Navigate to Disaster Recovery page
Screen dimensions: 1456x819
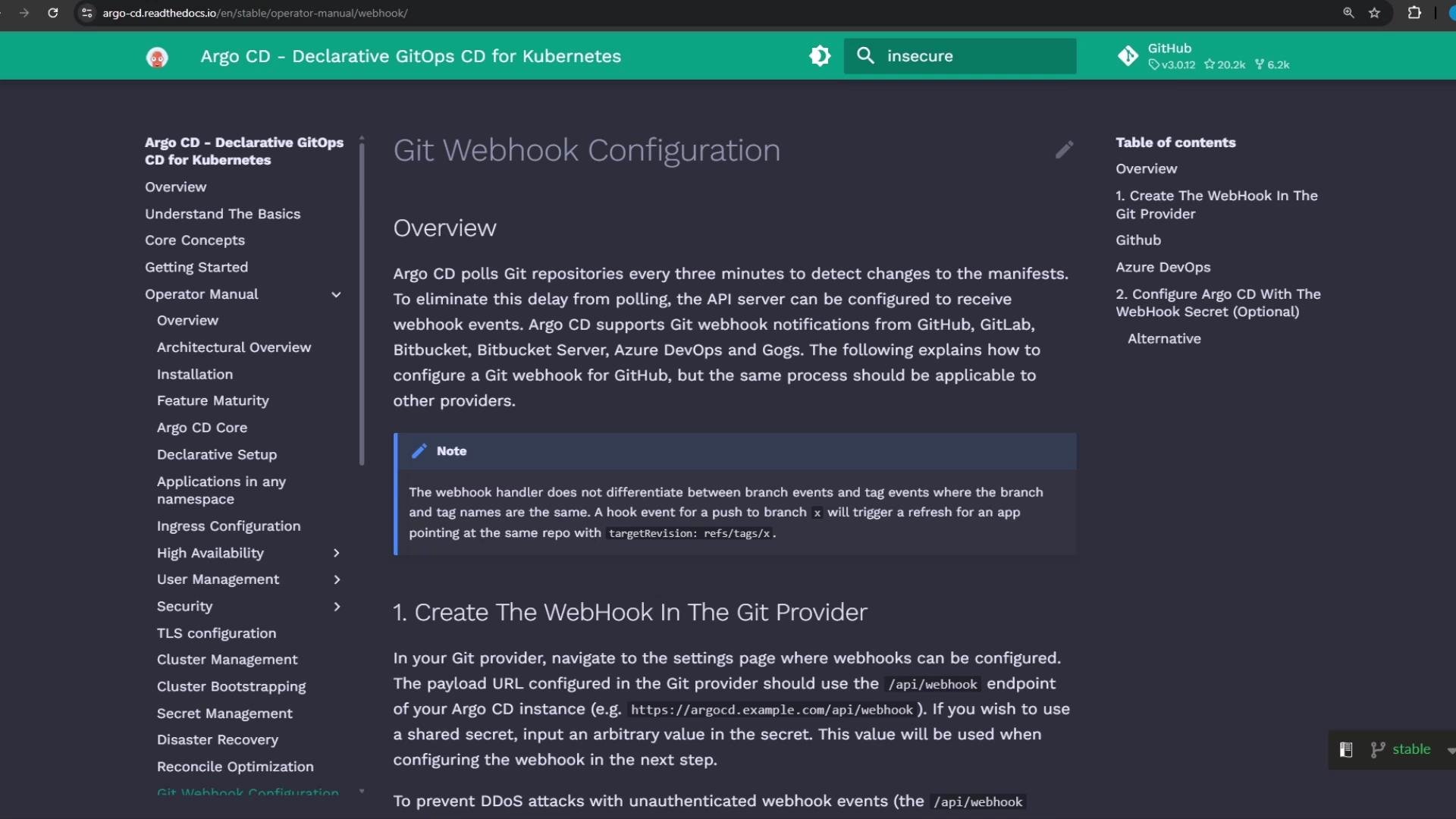217,740
